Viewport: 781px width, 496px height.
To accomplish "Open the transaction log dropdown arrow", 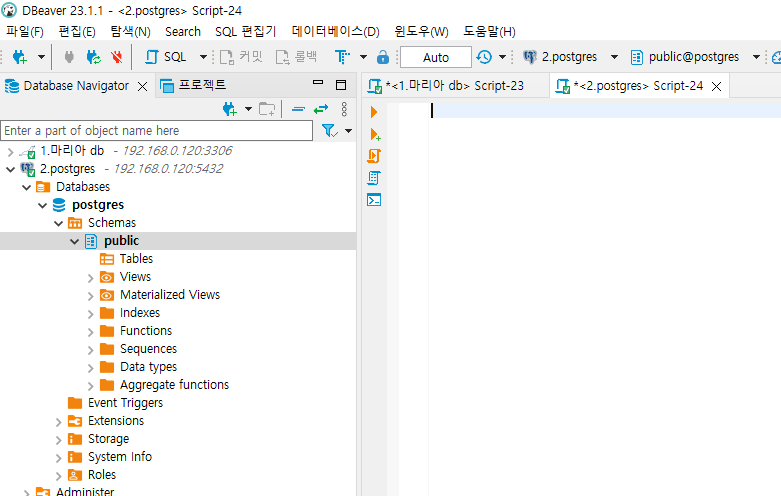I will pos(503,57).
